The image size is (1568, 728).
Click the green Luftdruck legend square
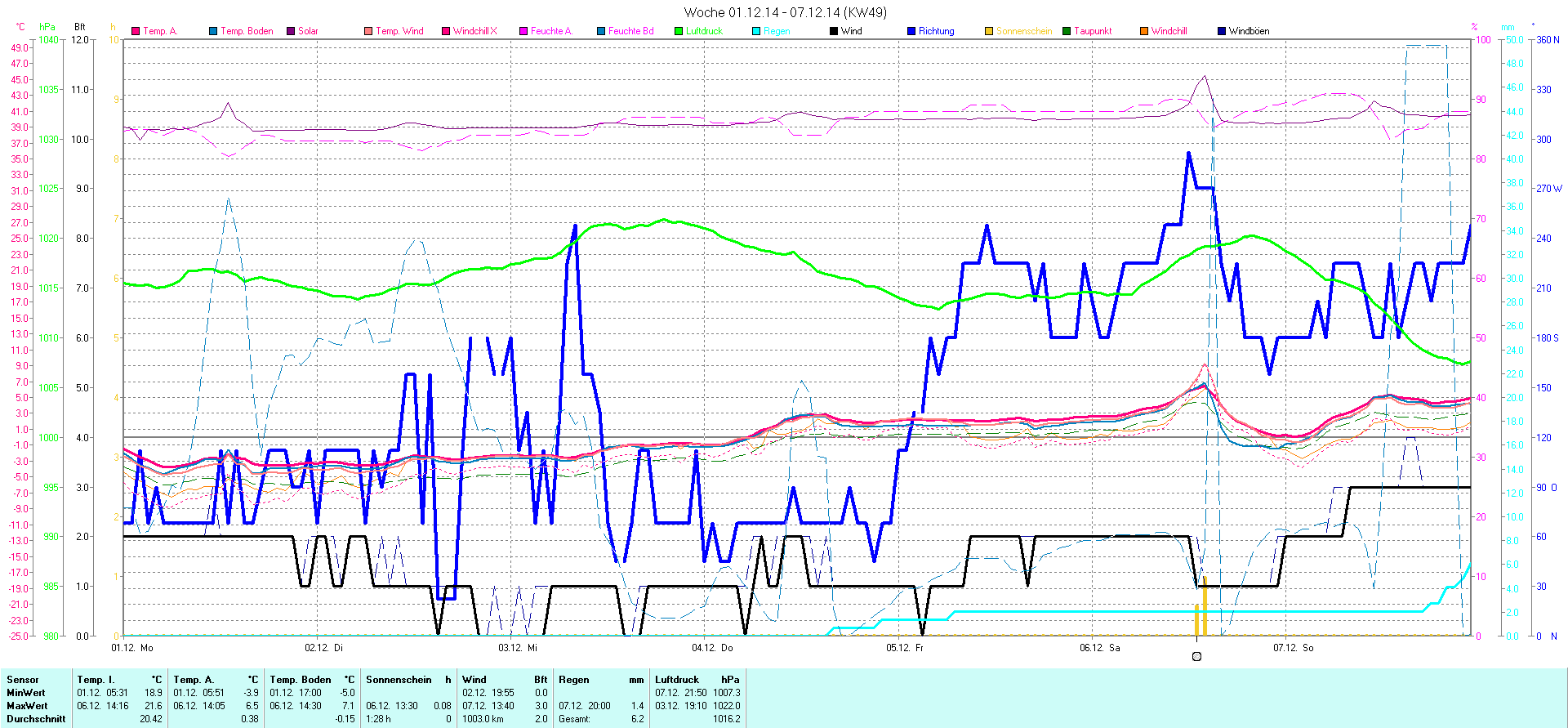679,31
